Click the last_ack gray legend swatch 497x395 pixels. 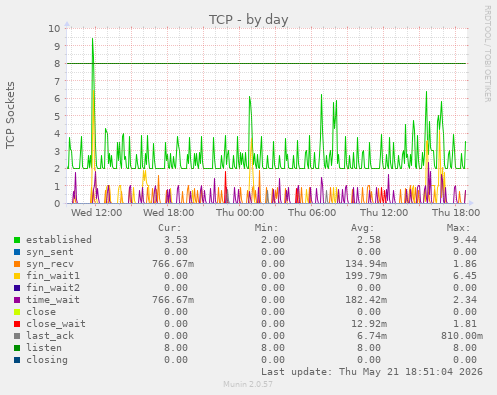(x=17, y=336)
